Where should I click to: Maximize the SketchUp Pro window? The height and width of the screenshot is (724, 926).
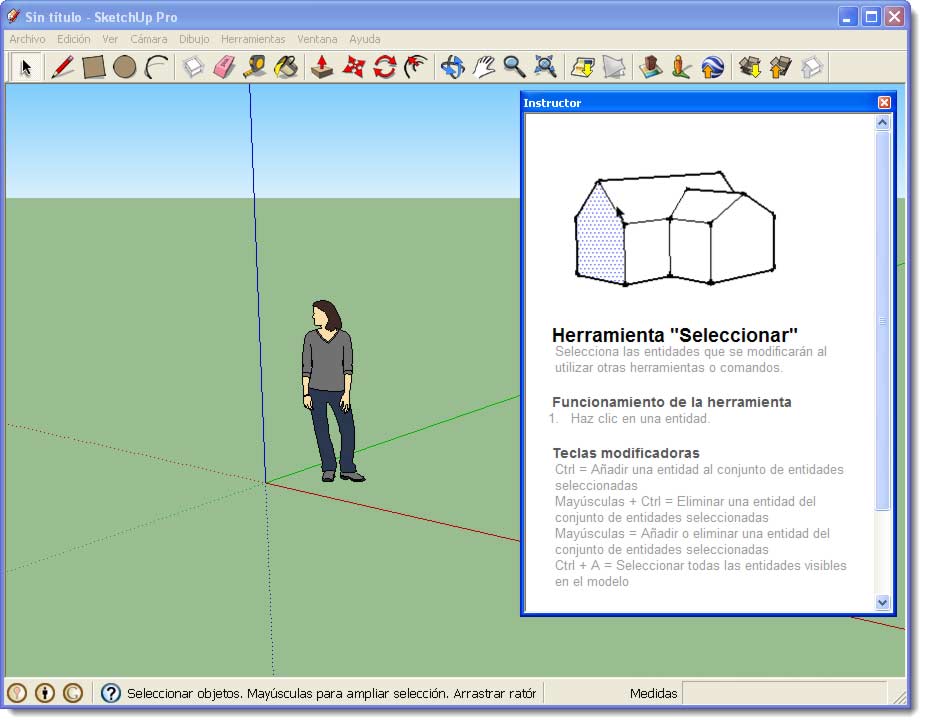click(x=871, y=17)
